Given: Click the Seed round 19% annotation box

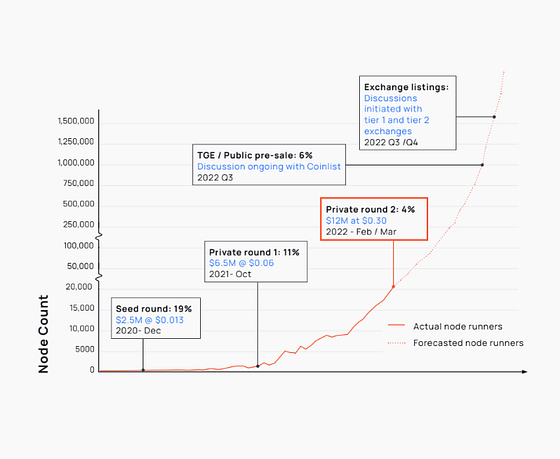Looking at the screenshot, I should coord(156,318).
